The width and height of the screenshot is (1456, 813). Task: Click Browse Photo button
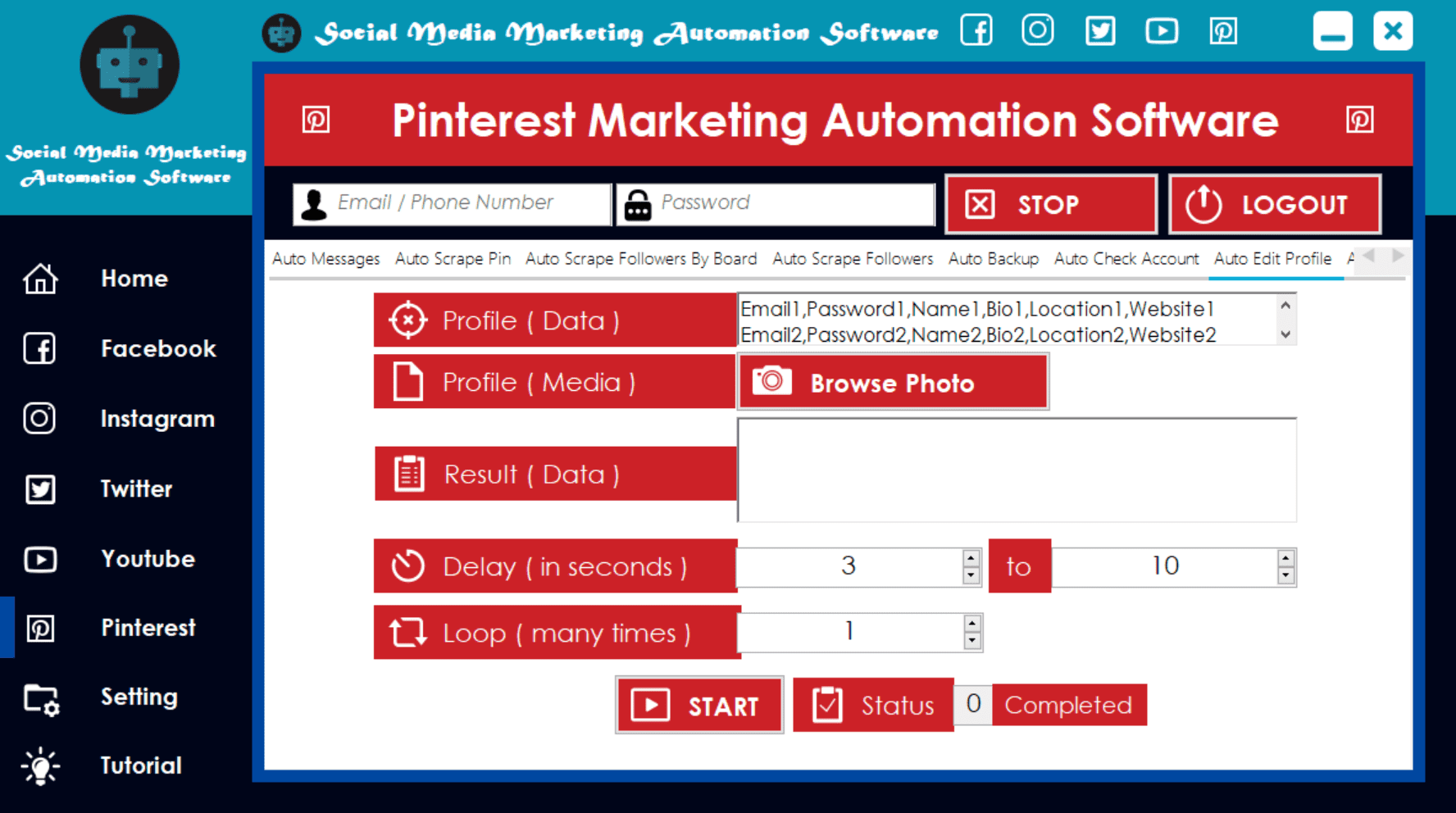click(893, 382)
